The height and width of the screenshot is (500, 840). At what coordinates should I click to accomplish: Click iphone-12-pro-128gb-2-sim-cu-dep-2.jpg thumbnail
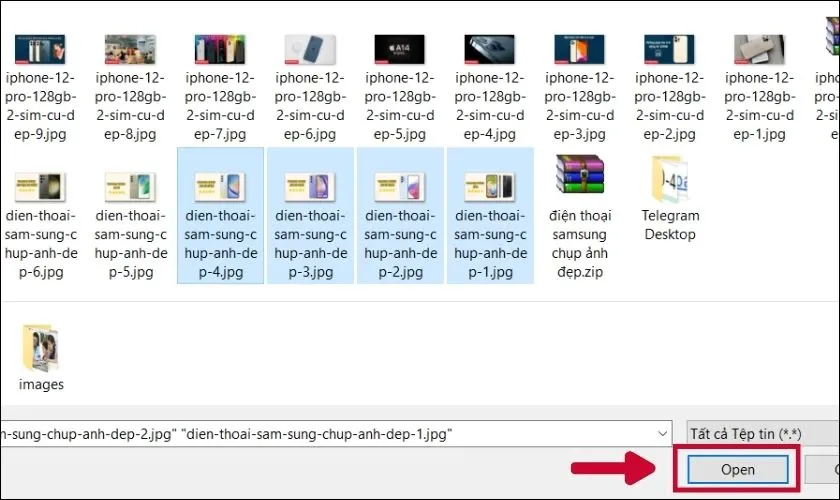click(x=671, y=48)
